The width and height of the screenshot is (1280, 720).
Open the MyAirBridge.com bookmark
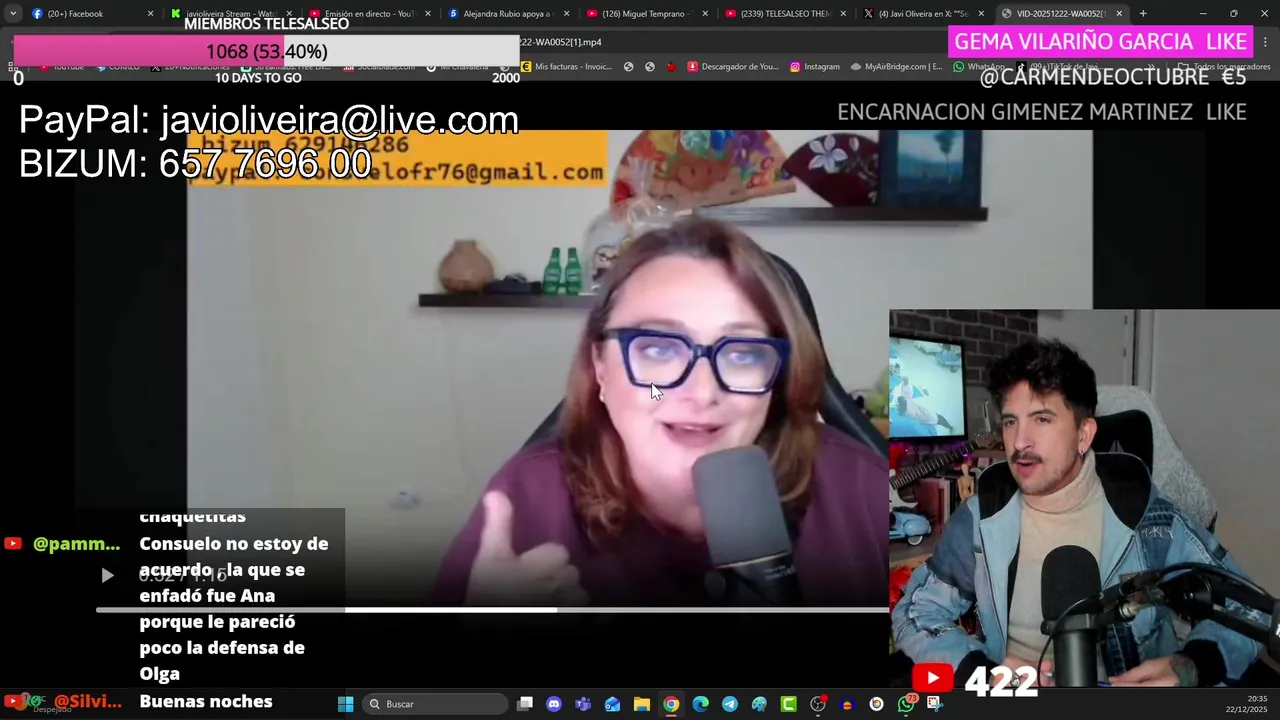click(896, 67)
